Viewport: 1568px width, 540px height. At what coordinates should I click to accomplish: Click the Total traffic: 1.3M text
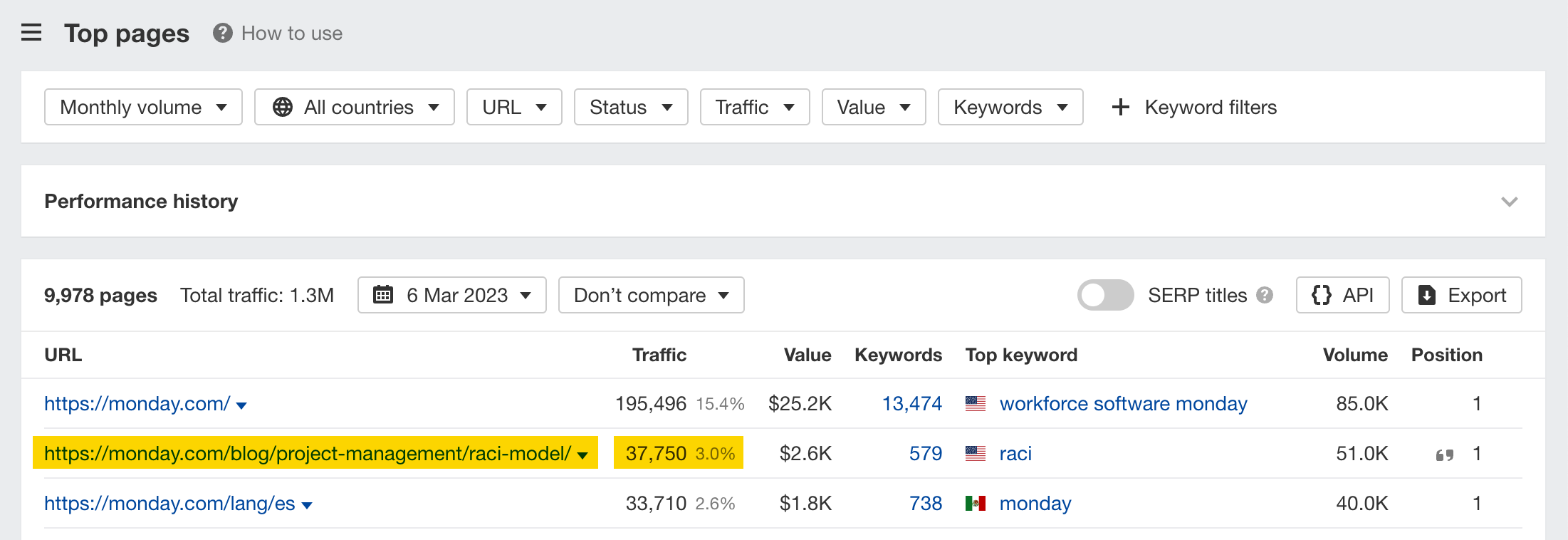coord(257,295)
